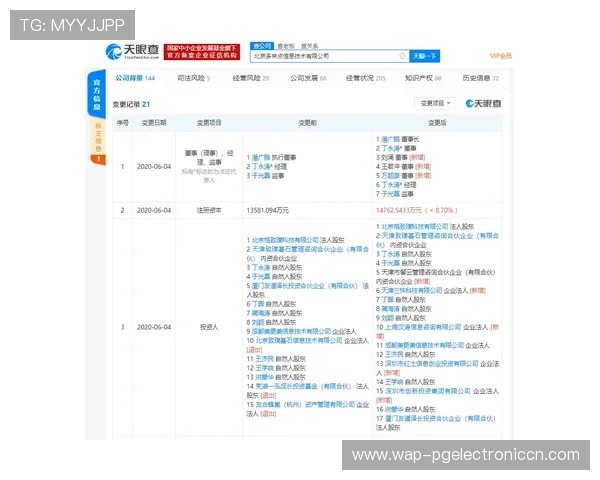The width and height of the screenshot is (600, 480).
Task: Open 洪爱华 link, item 16 in 变更后
Action: [394, 410]
